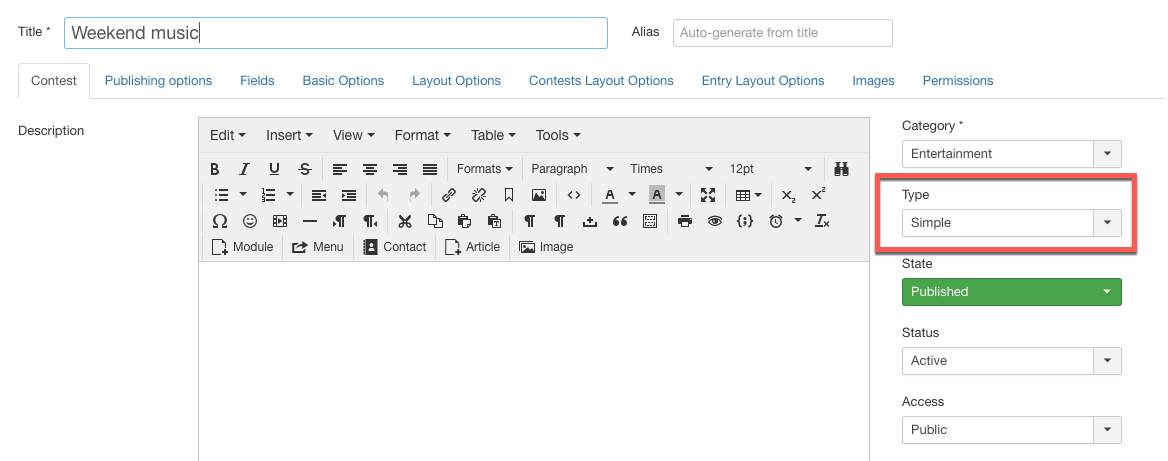Switch to the Fields tab
The height and width of the screenshot is (461, 1168).
point(257,80)
